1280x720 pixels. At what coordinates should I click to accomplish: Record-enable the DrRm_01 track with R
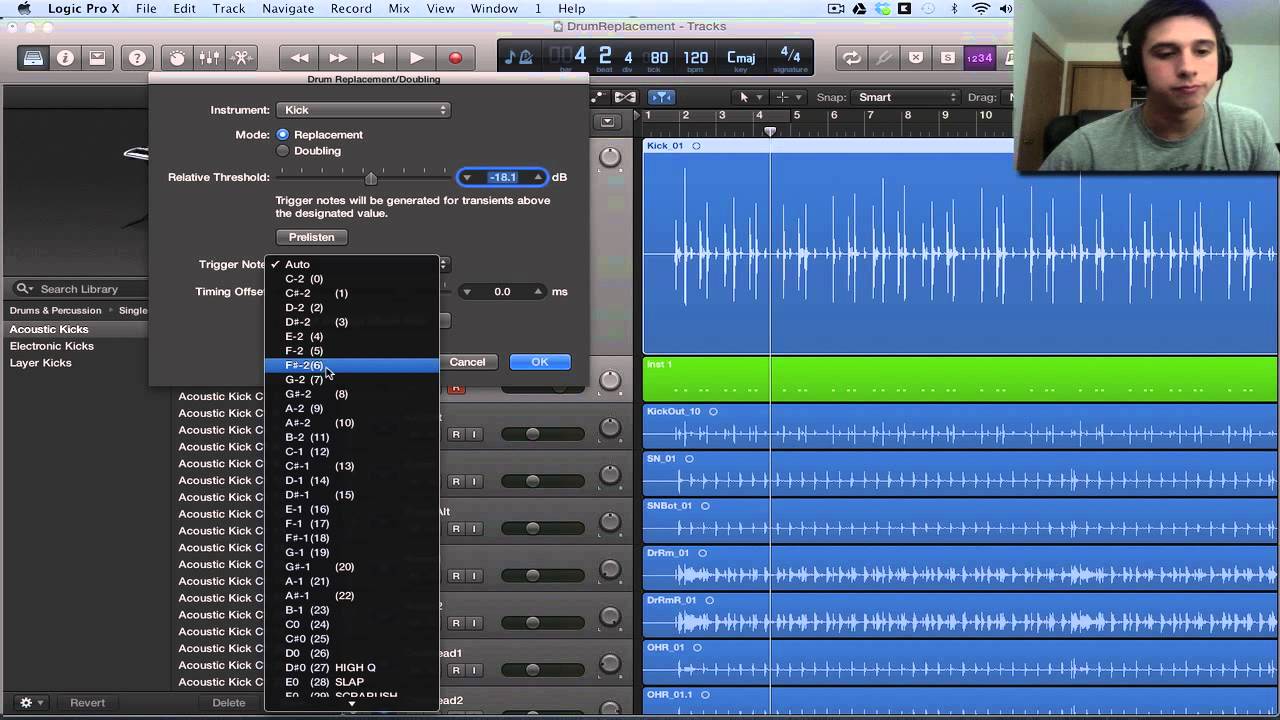click(456, 575)
